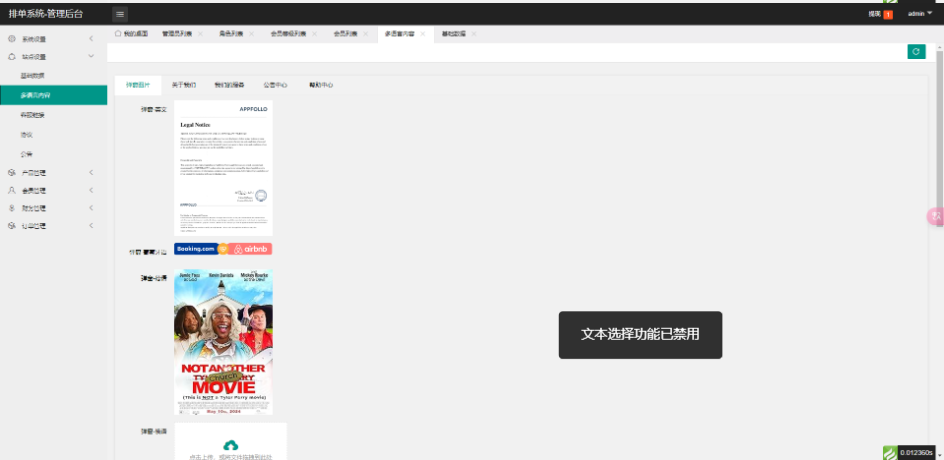The image size is (944, 460).
Task: Click the 系统设置 gear icon in sidebar
Action: coord(11,39)
